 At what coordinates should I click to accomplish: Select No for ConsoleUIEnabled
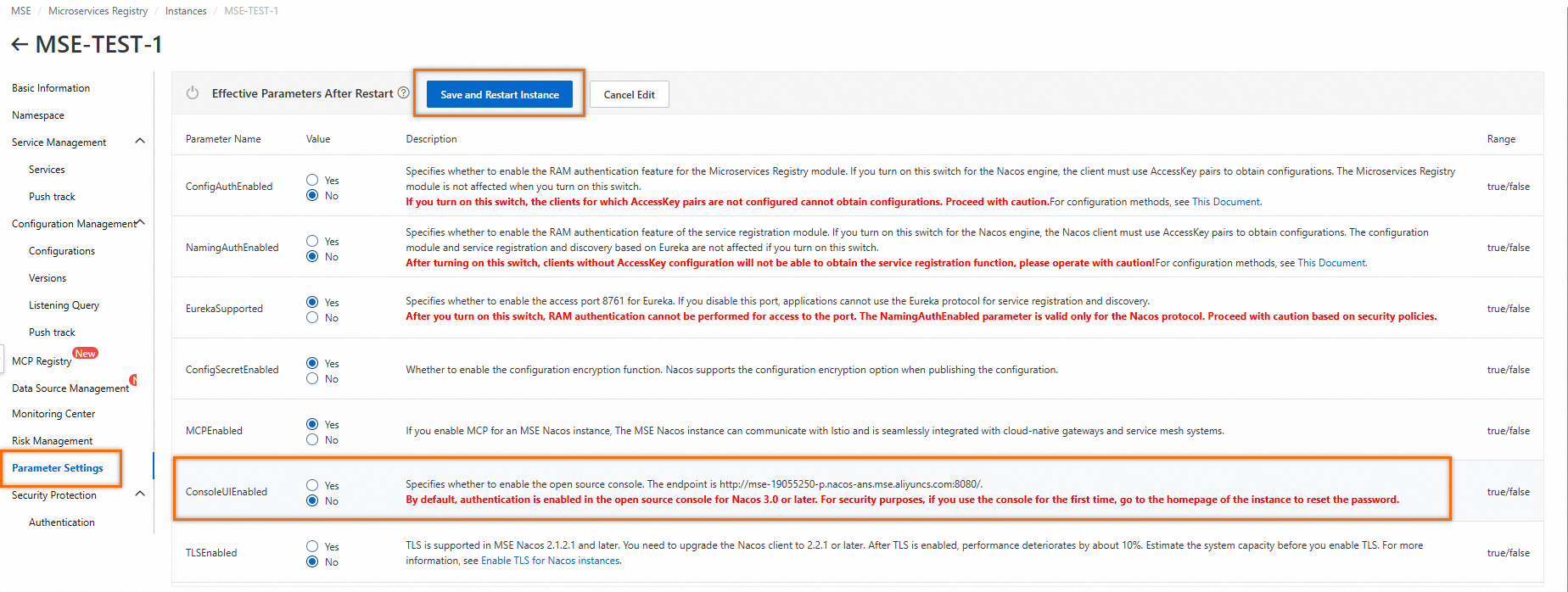click(x=312, y=500)
